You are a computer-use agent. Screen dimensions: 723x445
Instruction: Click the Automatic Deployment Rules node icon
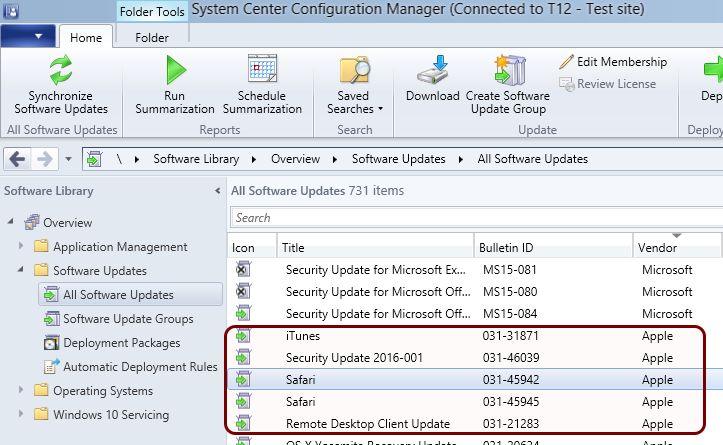click(x=51, y=366)
